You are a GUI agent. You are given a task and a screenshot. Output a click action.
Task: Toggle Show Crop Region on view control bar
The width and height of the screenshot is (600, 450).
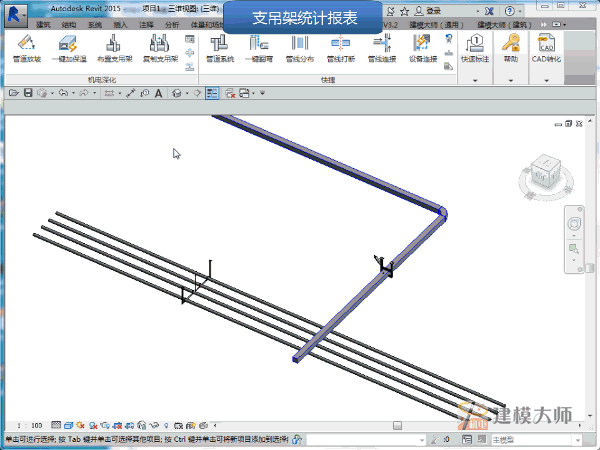130,425
